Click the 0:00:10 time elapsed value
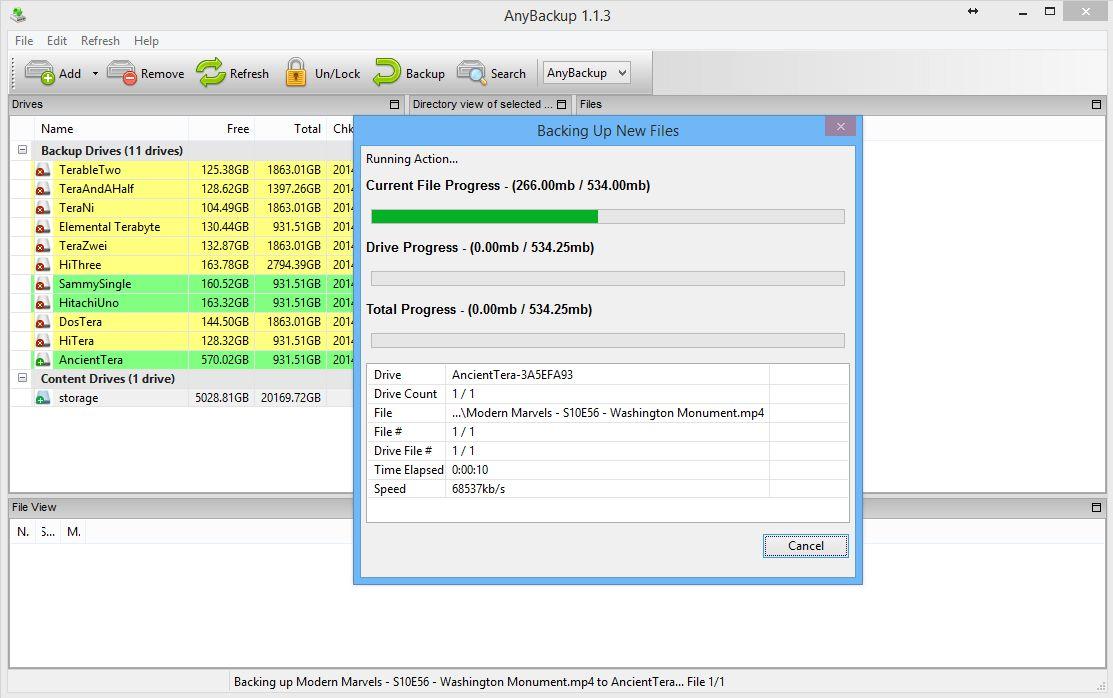Viewport: 1113px width, 698px height. pos(470,469)
